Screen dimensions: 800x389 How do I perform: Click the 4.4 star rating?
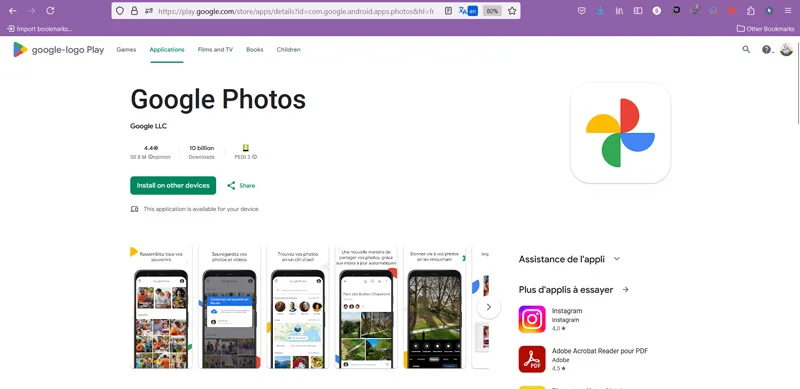[x=151, y=148]
